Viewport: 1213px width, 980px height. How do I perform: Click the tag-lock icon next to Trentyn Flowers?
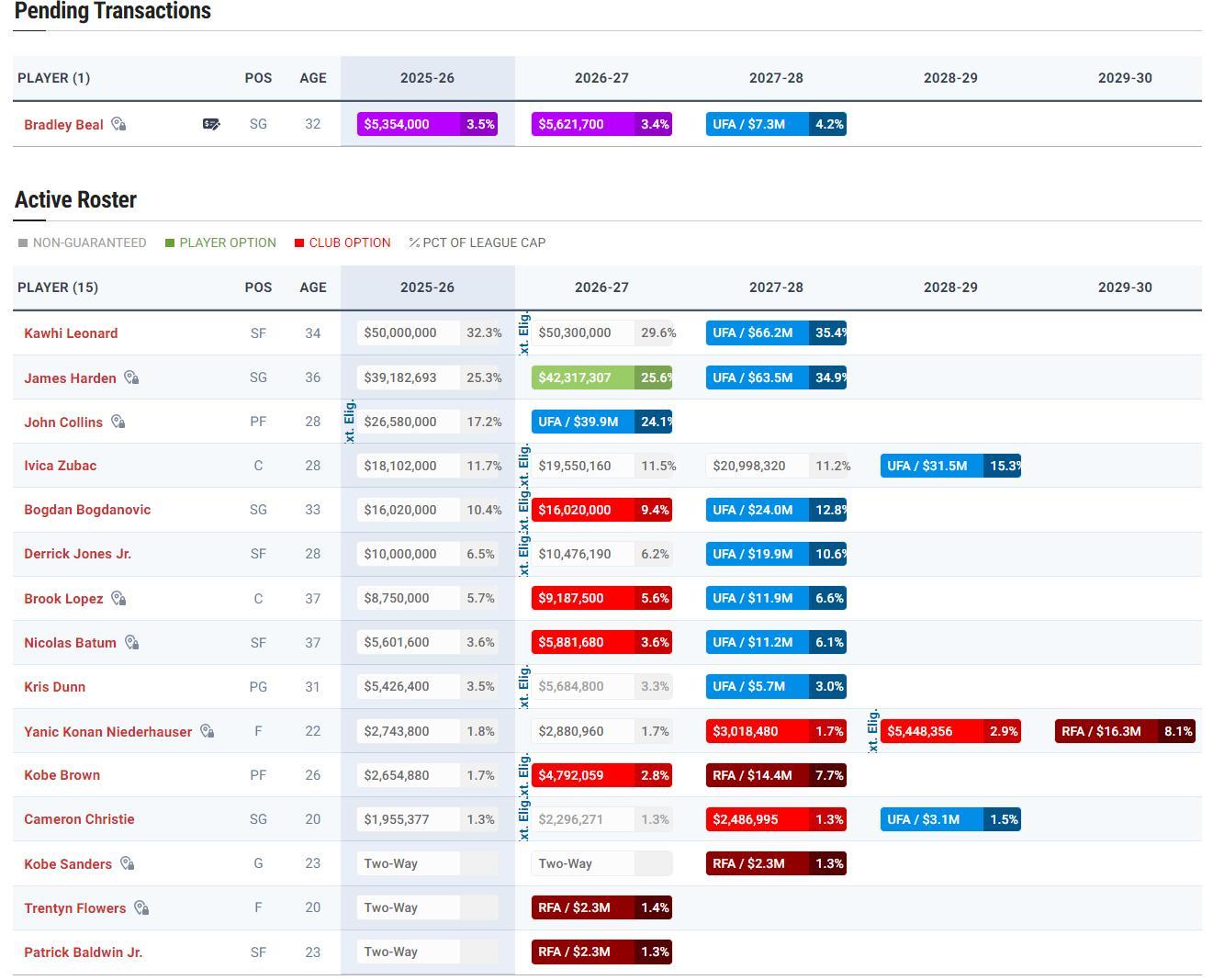tap(141, 907)
